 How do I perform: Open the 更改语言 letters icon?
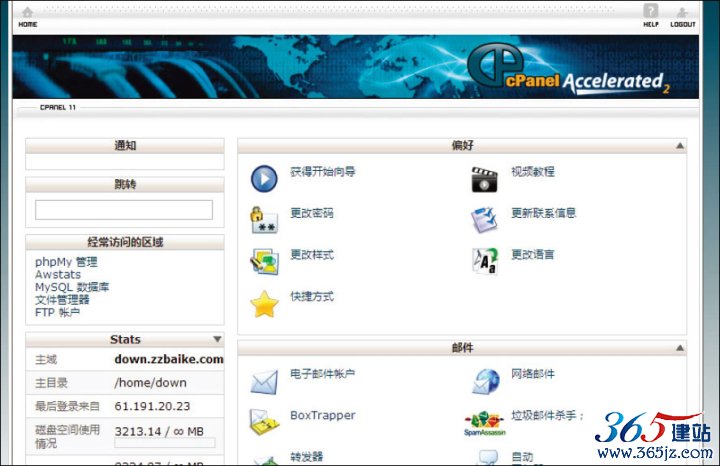click(x=484, y=261)
